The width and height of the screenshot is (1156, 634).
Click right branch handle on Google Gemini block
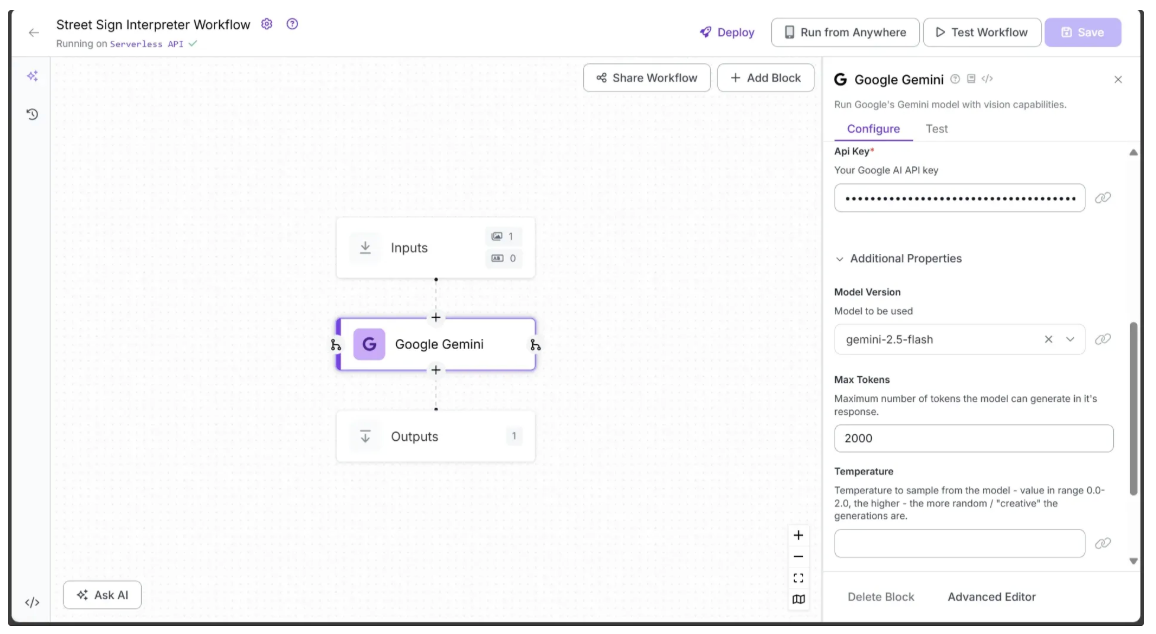point(535,344)
